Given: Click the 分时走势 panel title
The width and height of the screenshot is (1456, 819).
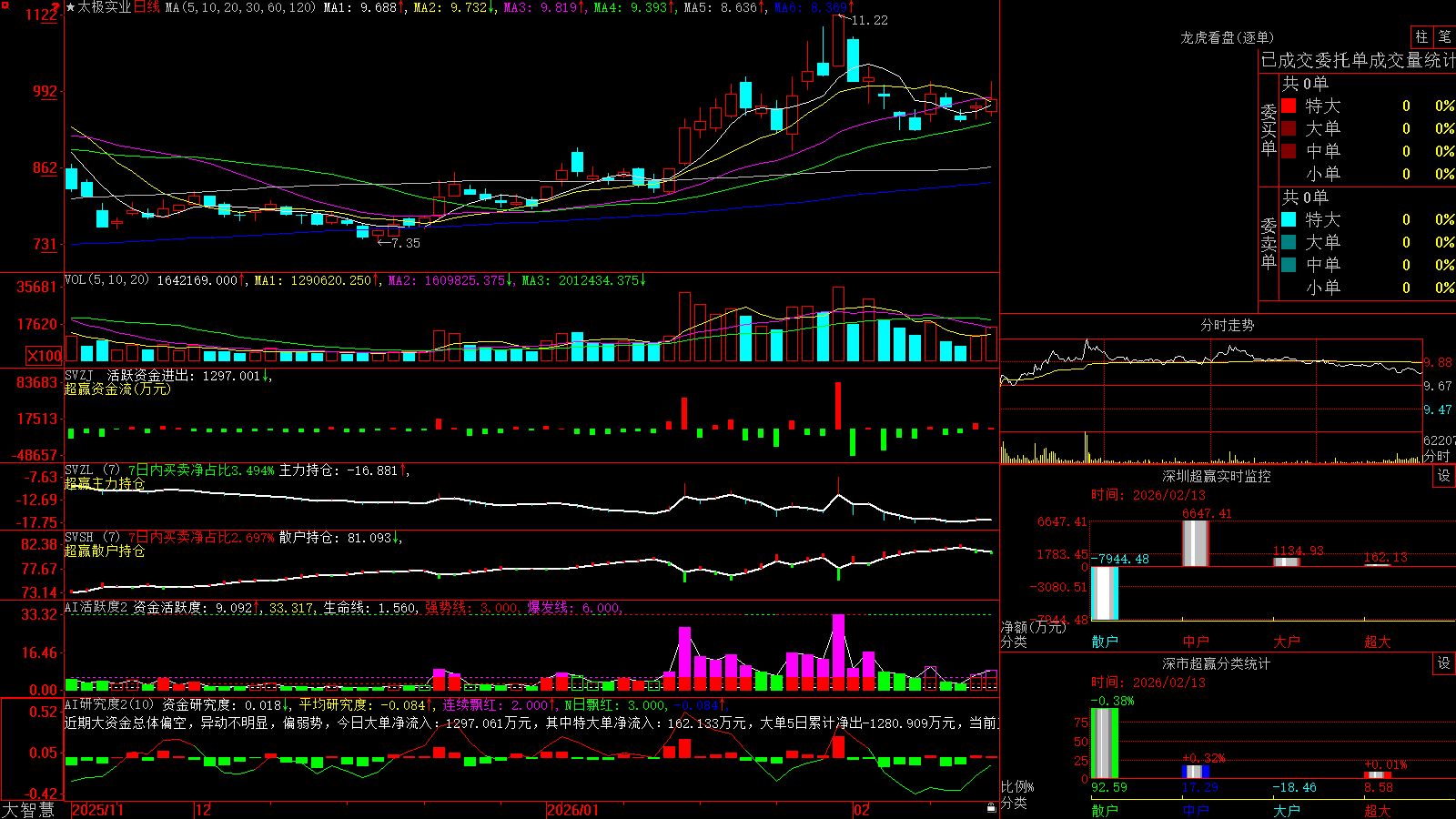Looking at the screenshot, I should coord(1227,325).
